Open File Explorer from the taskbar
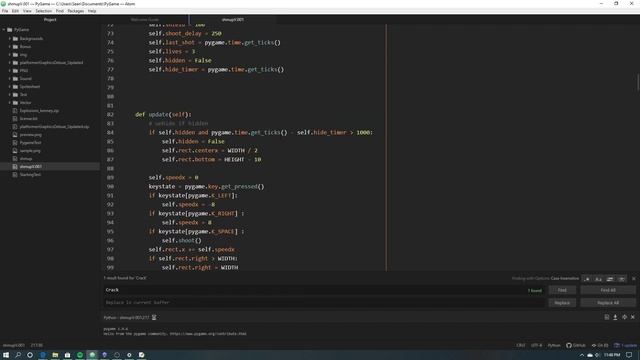640x360 pixels. [x=55, y=355]
